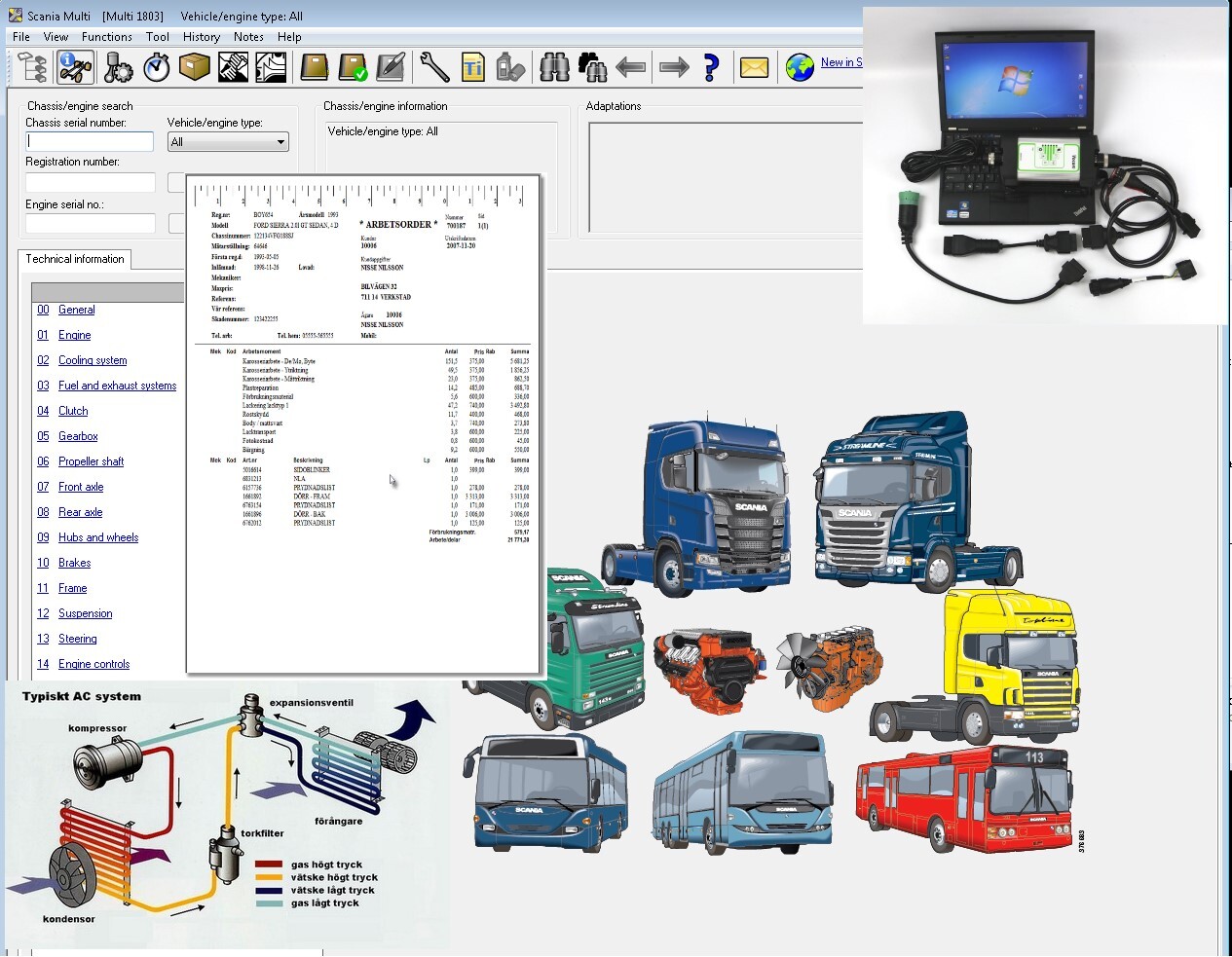Open the yellow envelope mail icon
The width and height of the screenshot is (1232, 957).
tap(754, 67)
